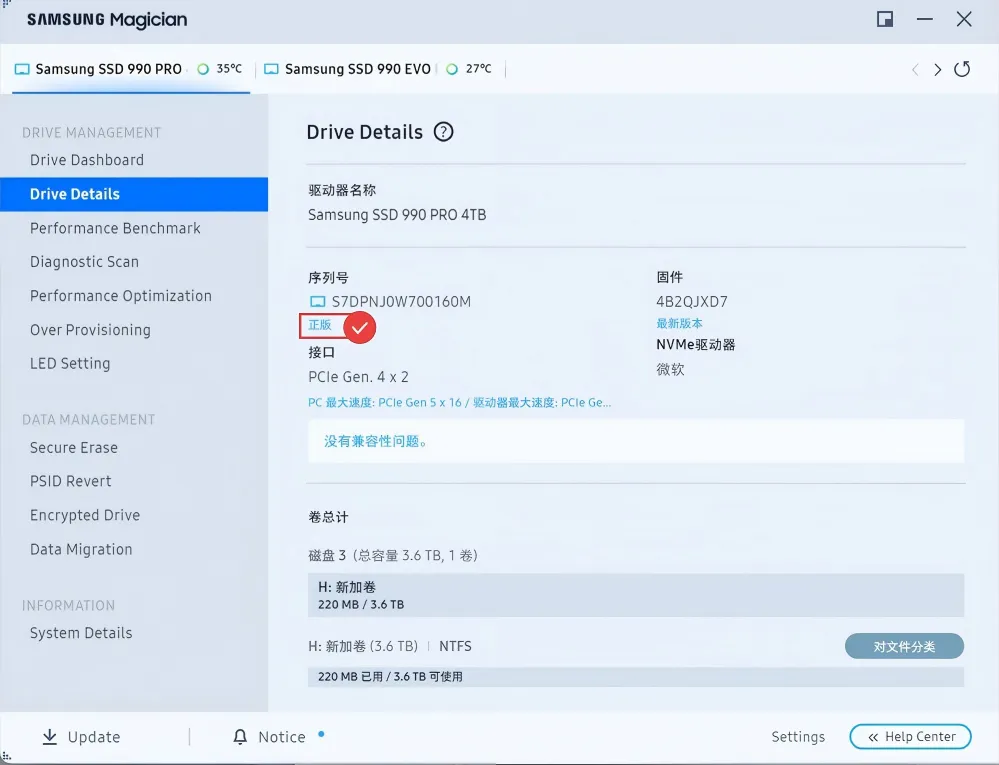Minimize the Samsung Magician window
Image resolution: width=999 pixels, height=765 pixels.
[x=924, y=19]
